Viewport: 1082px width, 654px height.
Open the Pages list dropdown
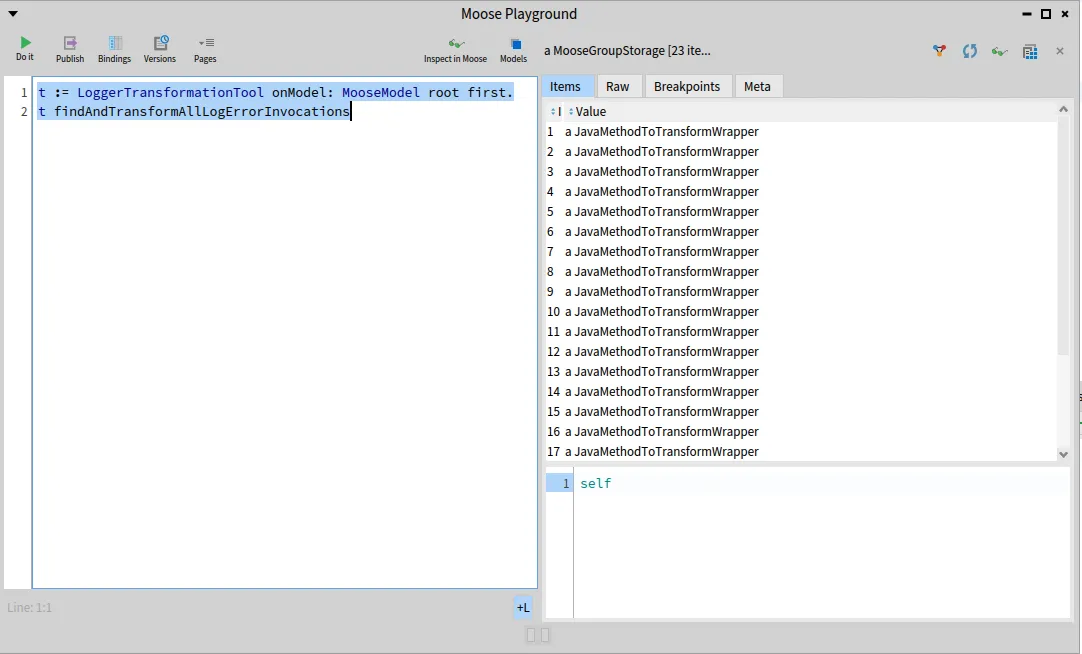[x=205, y=50]
